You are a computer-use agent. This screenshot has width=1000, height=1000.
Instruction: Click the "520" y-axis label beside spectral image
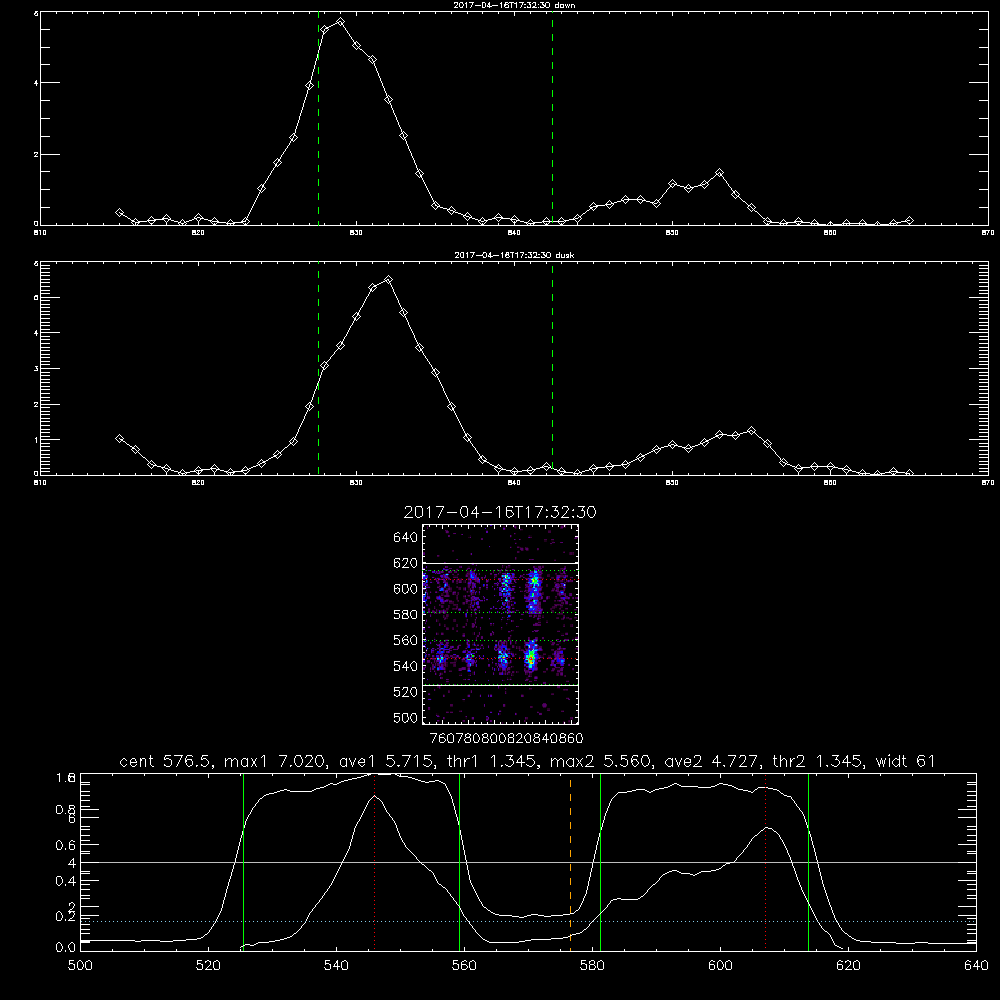406,692
